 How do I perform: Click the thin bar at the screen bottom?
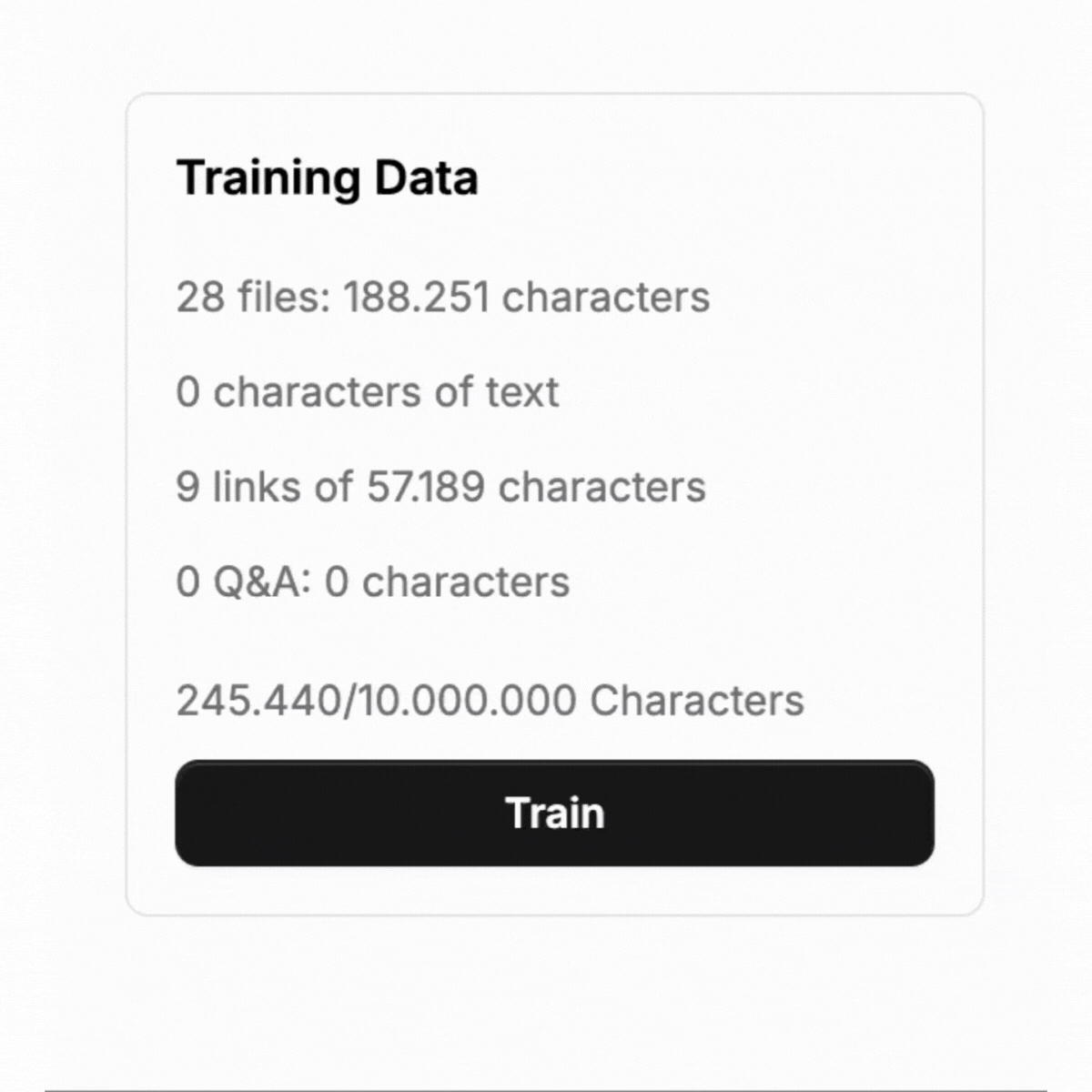[x=546, y=1088]
